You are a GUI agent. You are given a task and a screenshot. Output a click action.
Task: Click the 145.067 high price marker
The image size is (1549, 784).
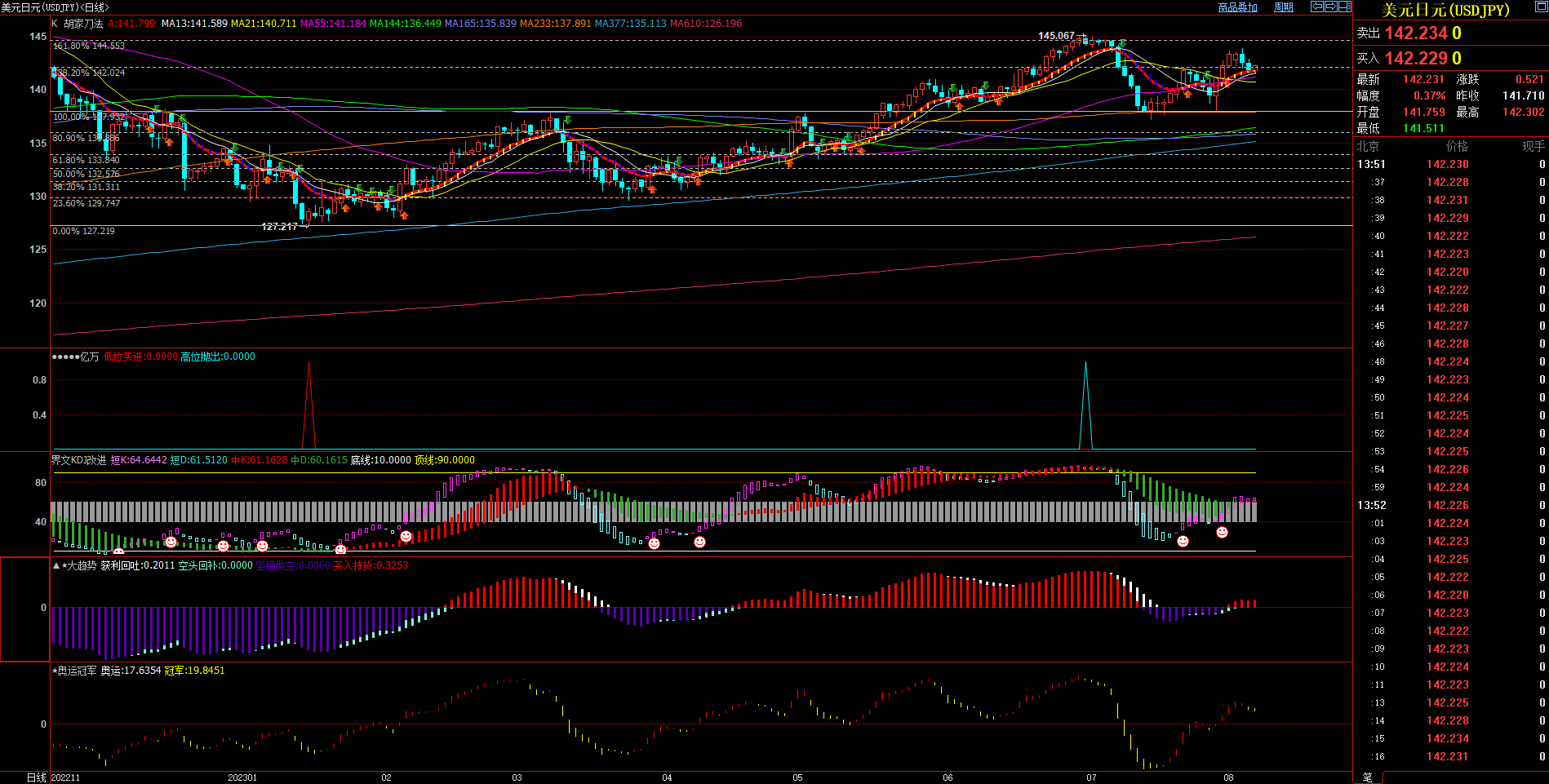point(1056,36)
